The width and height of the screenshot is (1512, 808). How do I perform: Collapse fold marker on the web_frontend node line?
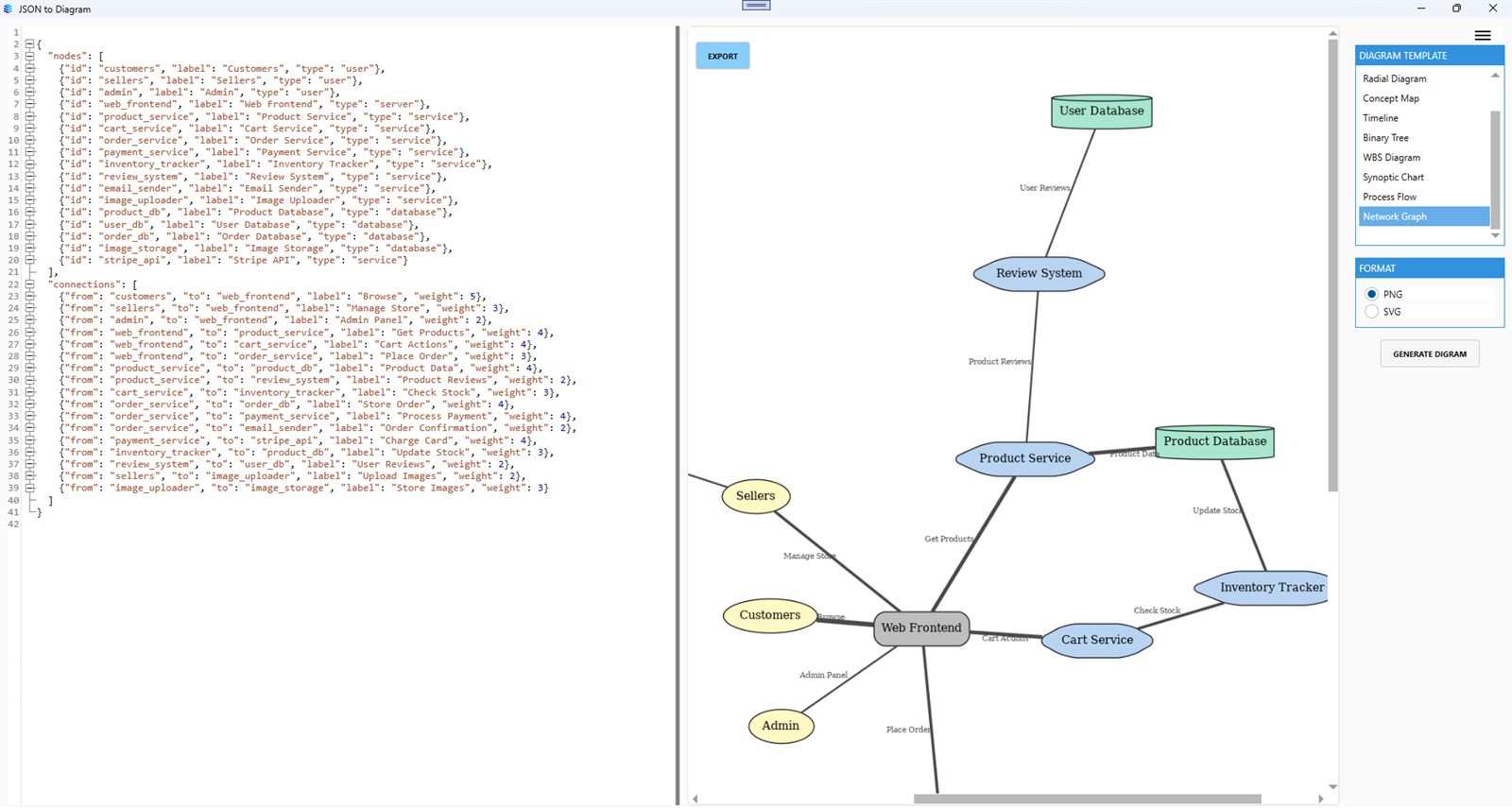tap(29, 104)
